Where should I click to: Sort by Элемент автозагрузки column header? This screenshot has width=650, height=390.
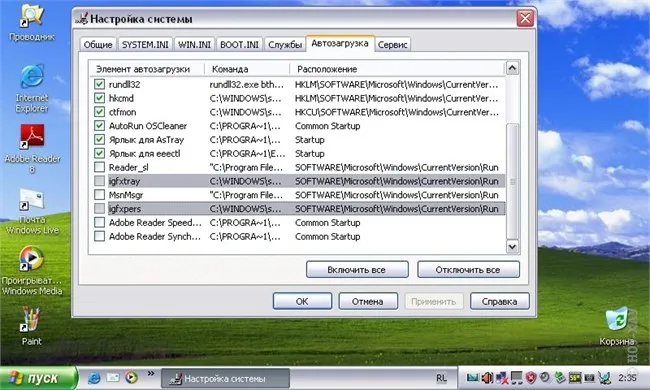click(147, 69)
